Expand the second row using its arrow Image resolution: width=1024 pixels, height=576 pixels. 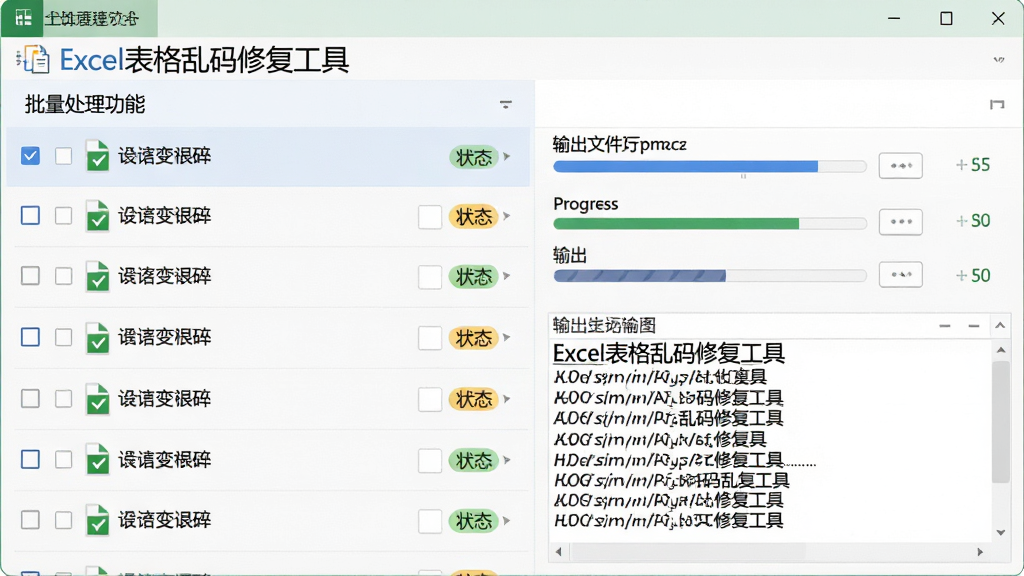coord(507,216)
